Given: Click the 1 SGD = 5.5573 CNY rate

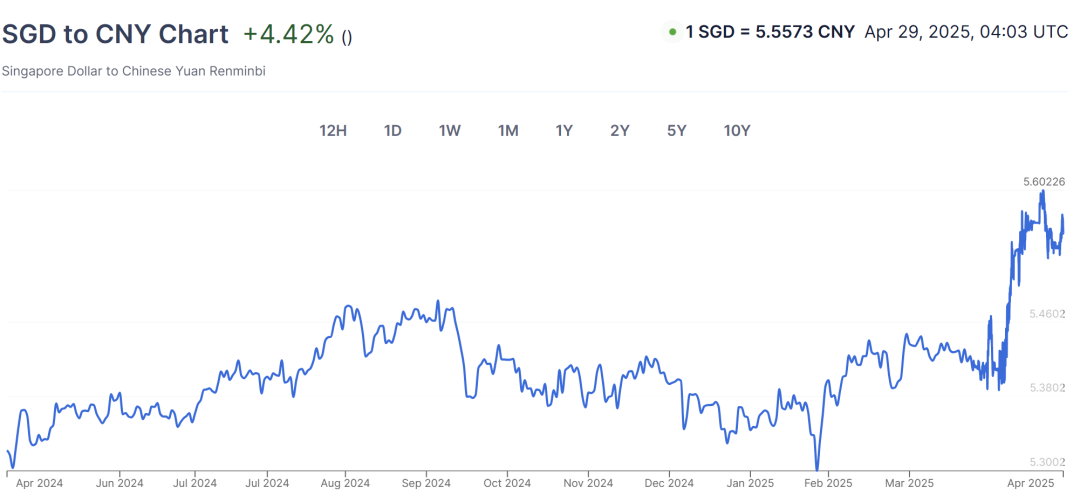Looking at the screenshot, I should pos(770,32).
